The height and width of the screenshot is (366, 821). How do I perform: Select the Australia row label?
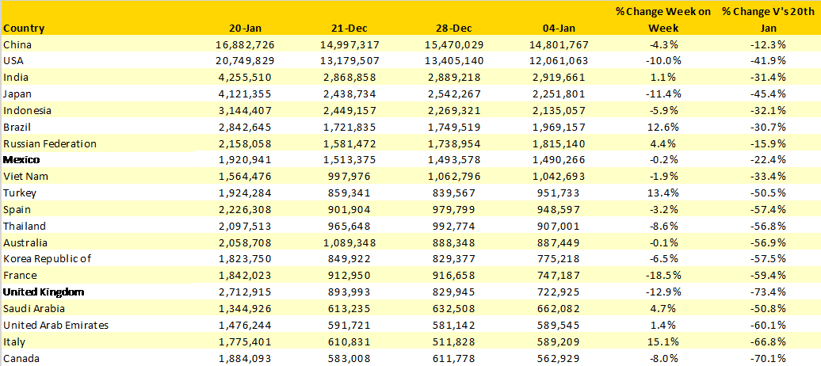(x=25, y=243)
